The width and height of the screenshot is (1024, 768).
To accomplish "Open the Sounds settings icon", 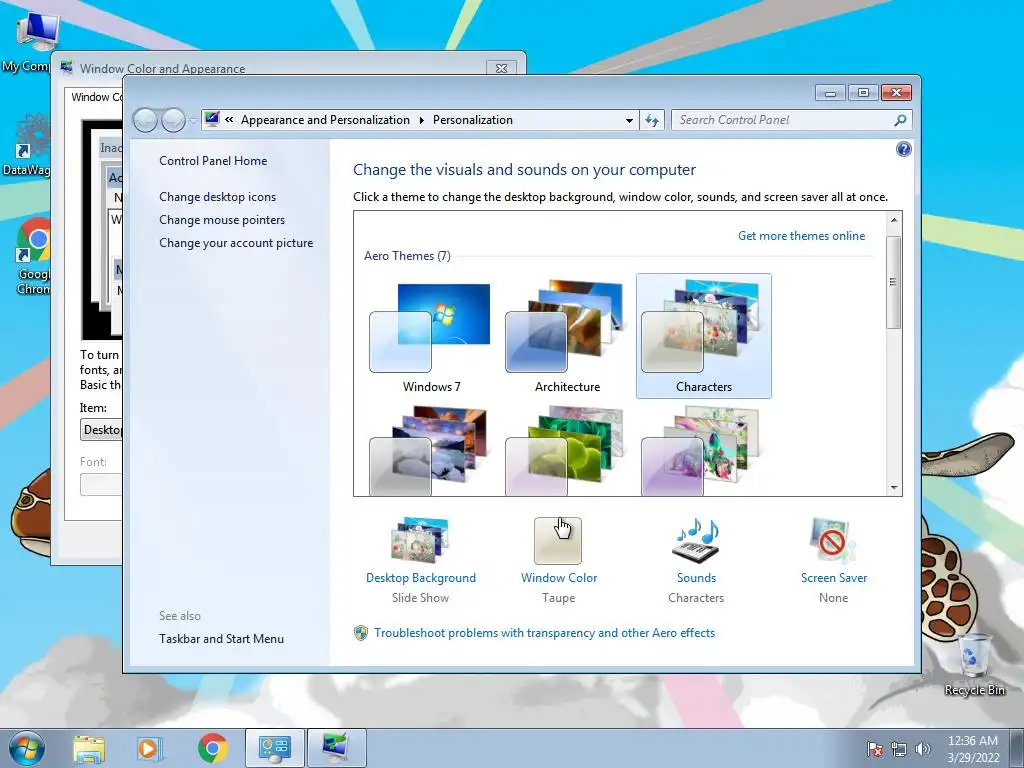I will click(696, 540).
